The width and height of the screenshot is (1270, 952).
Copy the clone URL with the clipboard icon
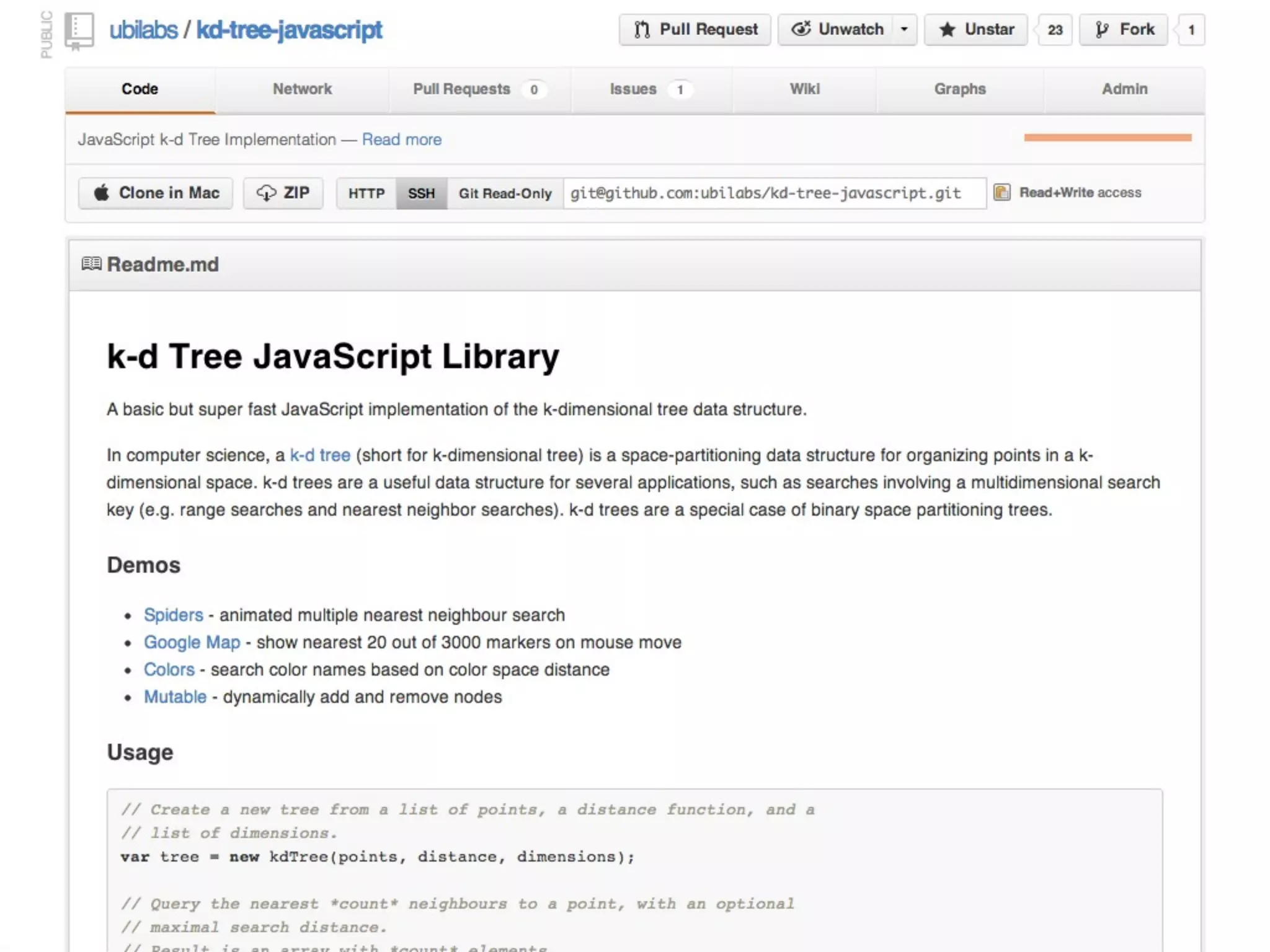click(1001, 193)
